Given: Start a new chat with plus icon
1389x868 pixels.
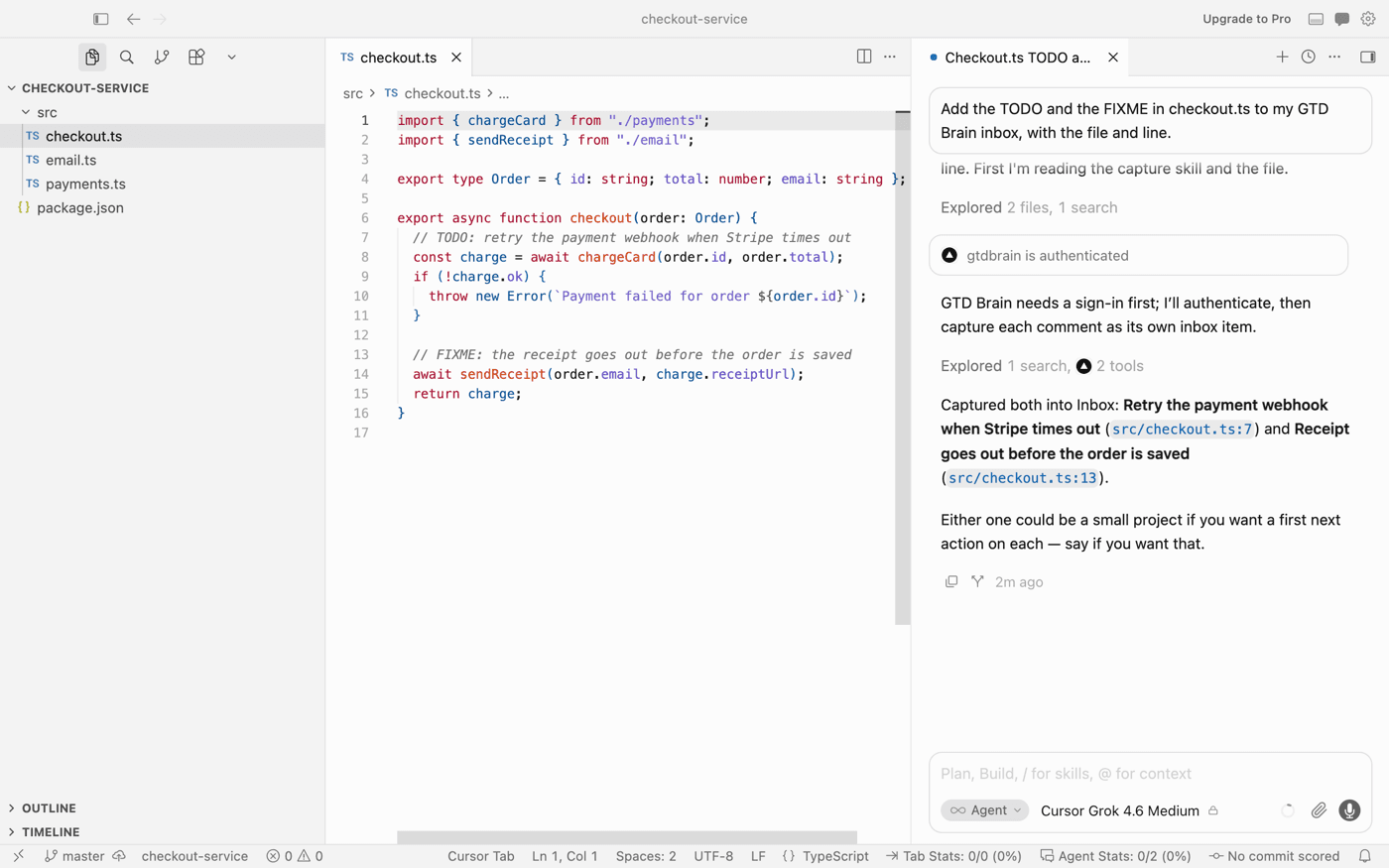Looking at the screenshot, I should (1282, 57).
